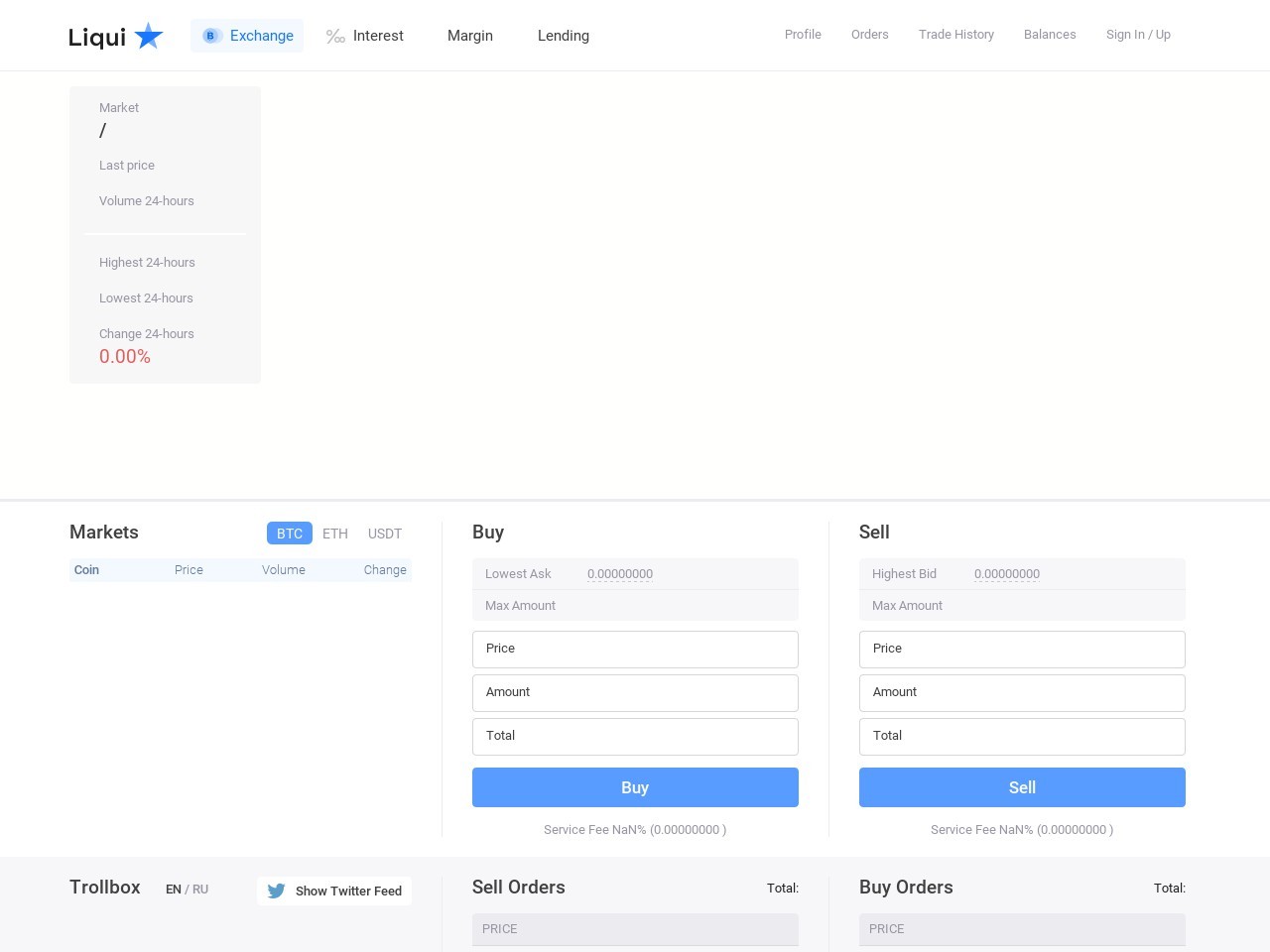Open the Margin section
Viewport: 1270px width, 952px height.
point(470,36)
